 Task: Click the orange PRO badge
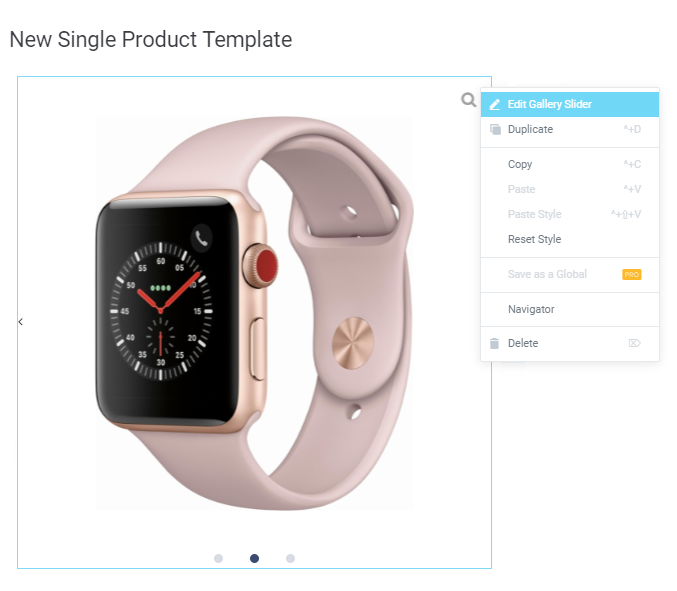(632, 275)
